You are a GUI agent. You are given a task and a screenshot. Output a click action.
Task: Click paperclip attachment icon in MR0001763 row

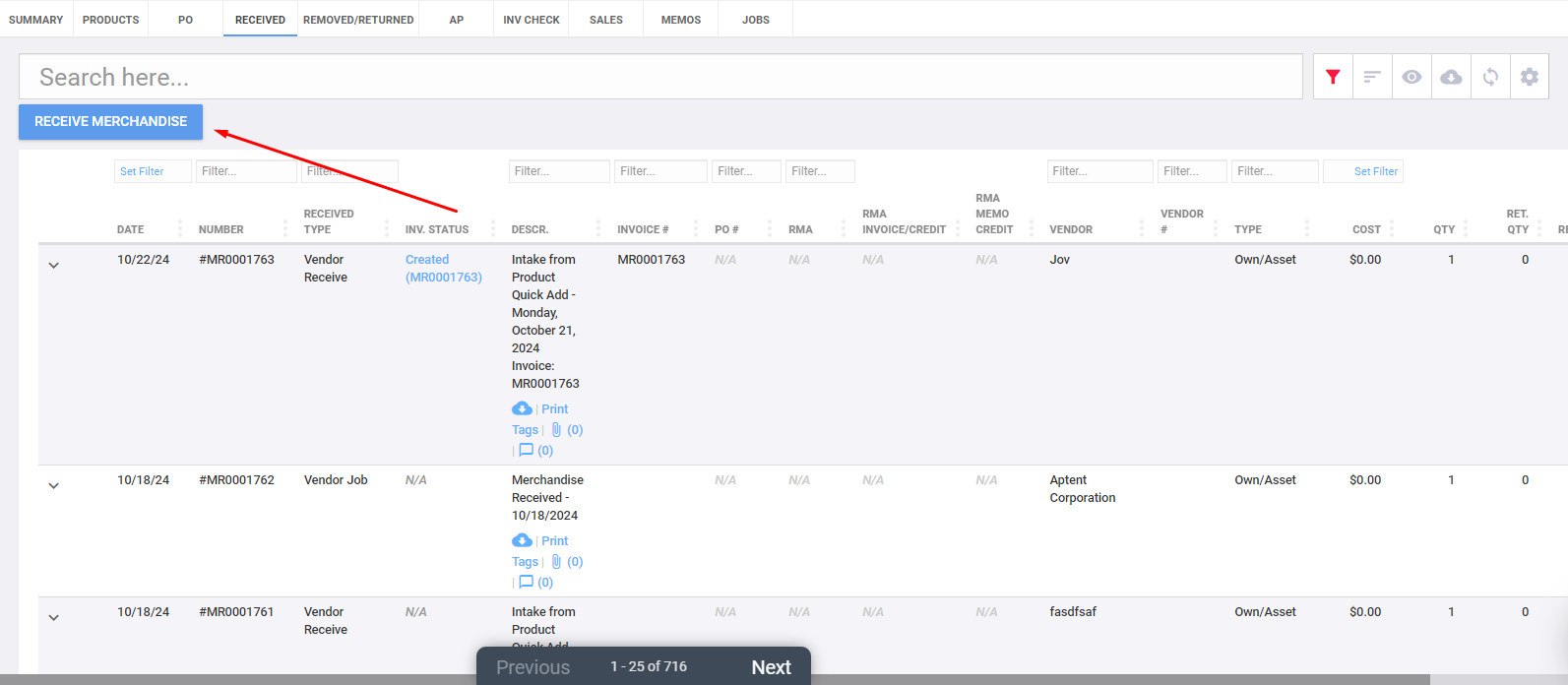[556, 430]
